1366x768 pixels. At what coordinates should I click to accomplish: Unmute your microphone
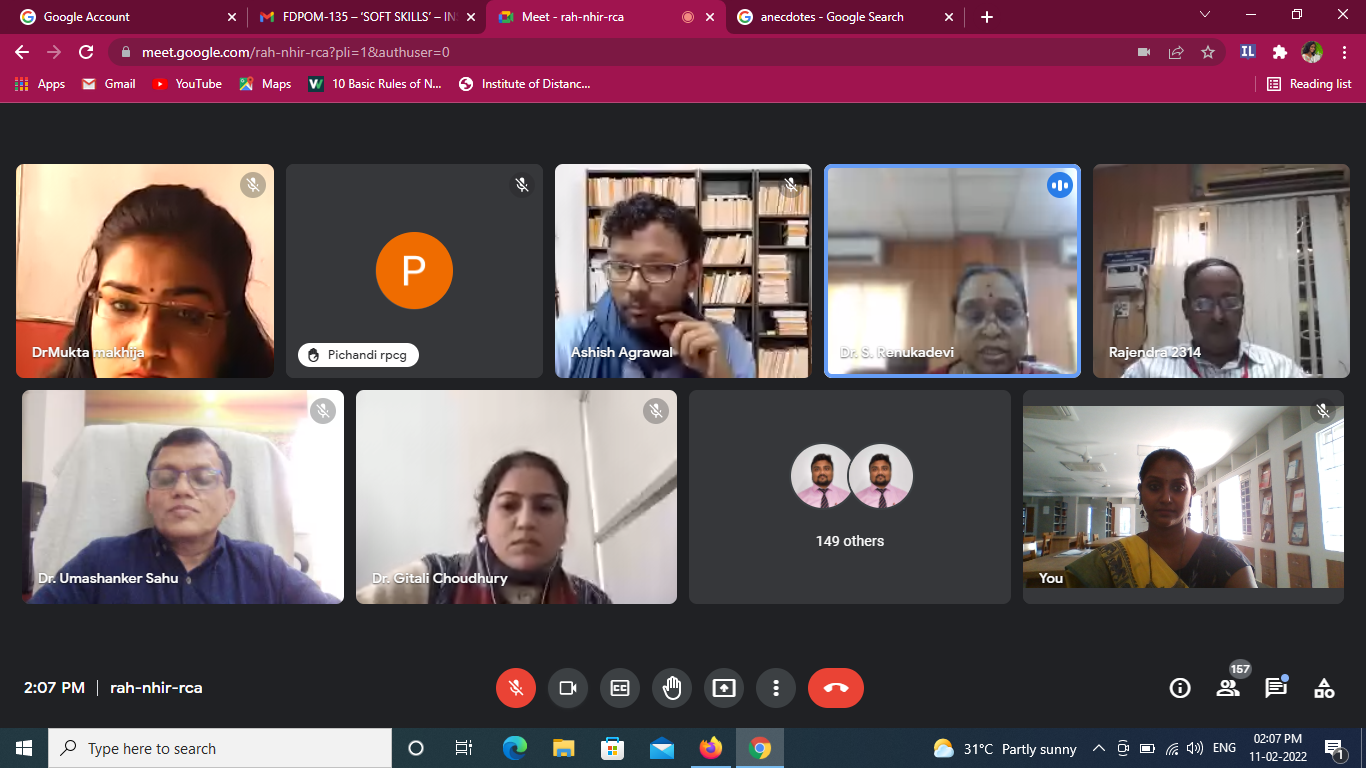click(x=516, y=688)
